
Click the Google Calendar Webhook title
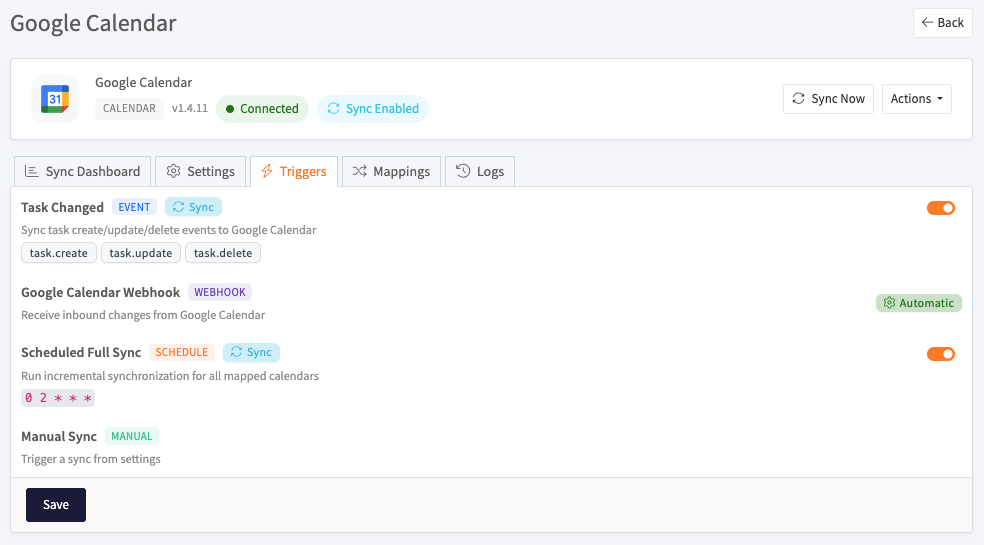[x=100, y=292]
